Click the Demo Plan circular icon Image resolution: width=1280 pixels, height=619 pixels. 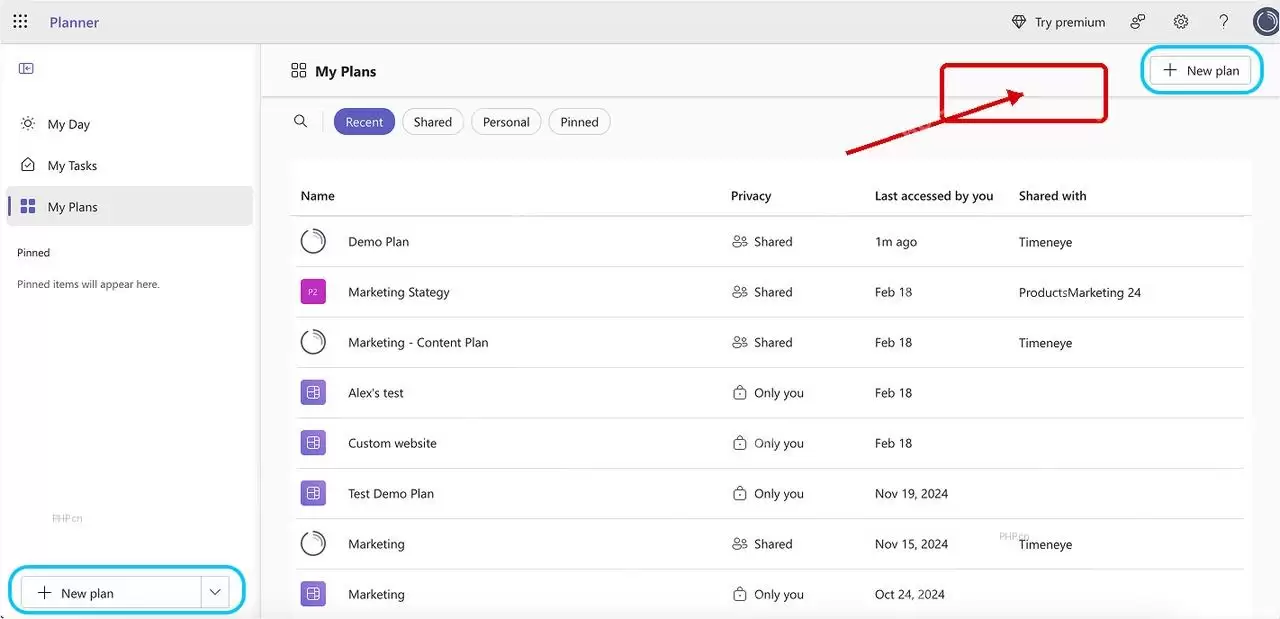(x=313, y=241)
